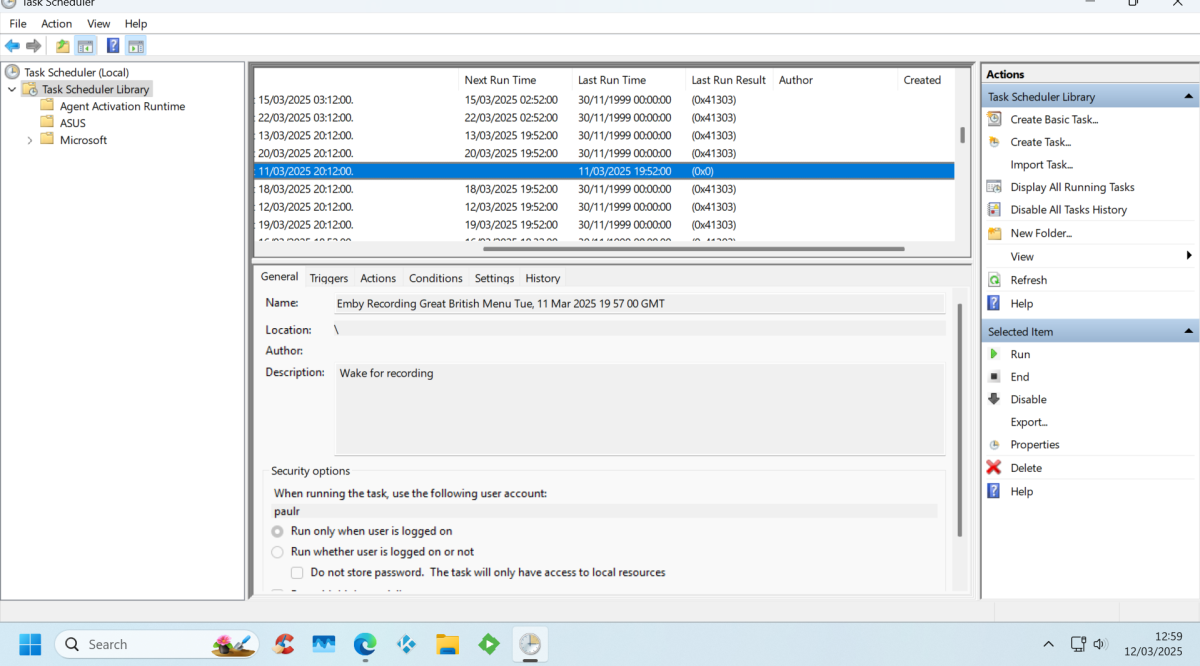Screen dimensions: 1200x666
Task: Click the back navigation arrow
Action: (x=12, y=45)
